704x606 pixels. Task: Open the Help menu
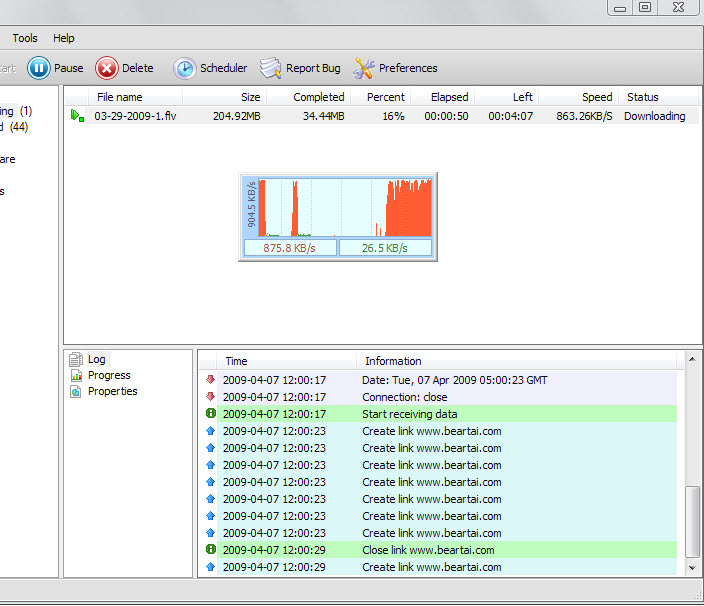64,38
